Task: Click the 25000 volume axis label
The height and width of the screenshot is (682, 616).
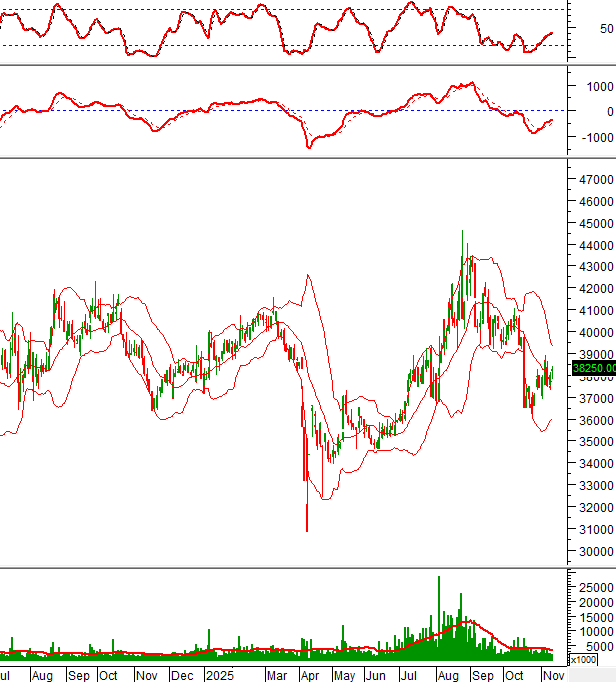Action: coord(594,584)
